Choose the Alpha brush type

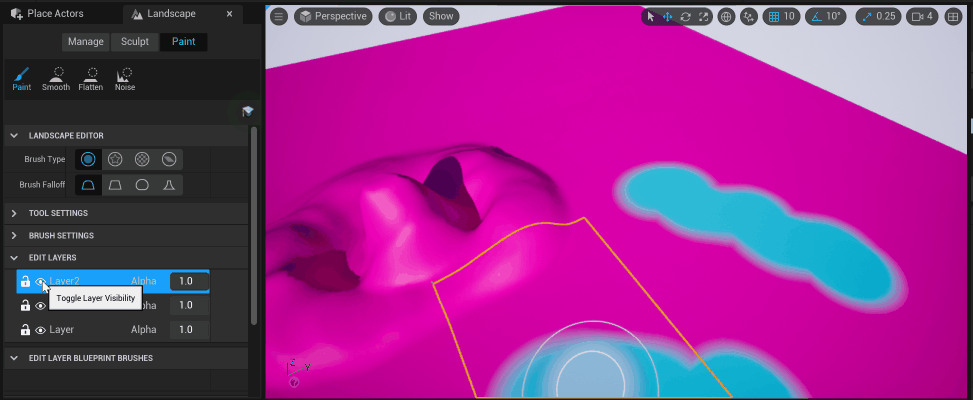(115, 159)
